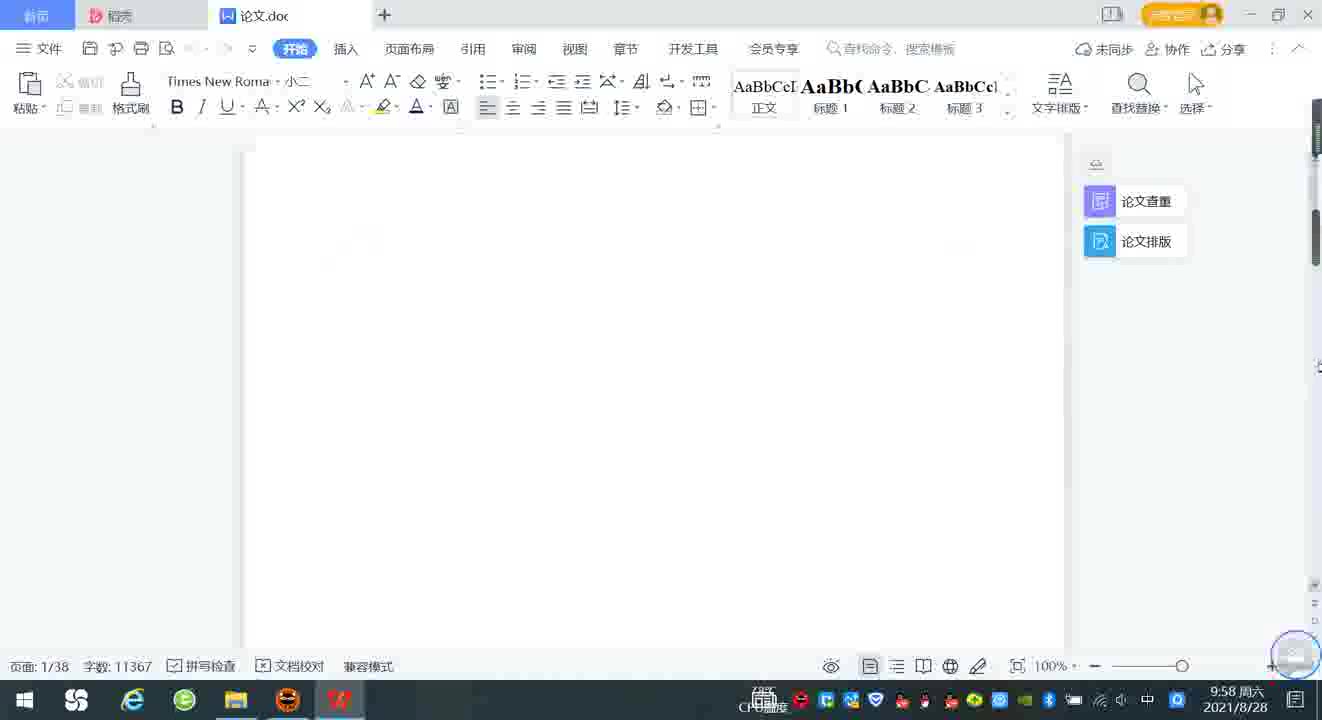Expand the borders dropdown
The image size is (1322, 720).
point(714,107)
